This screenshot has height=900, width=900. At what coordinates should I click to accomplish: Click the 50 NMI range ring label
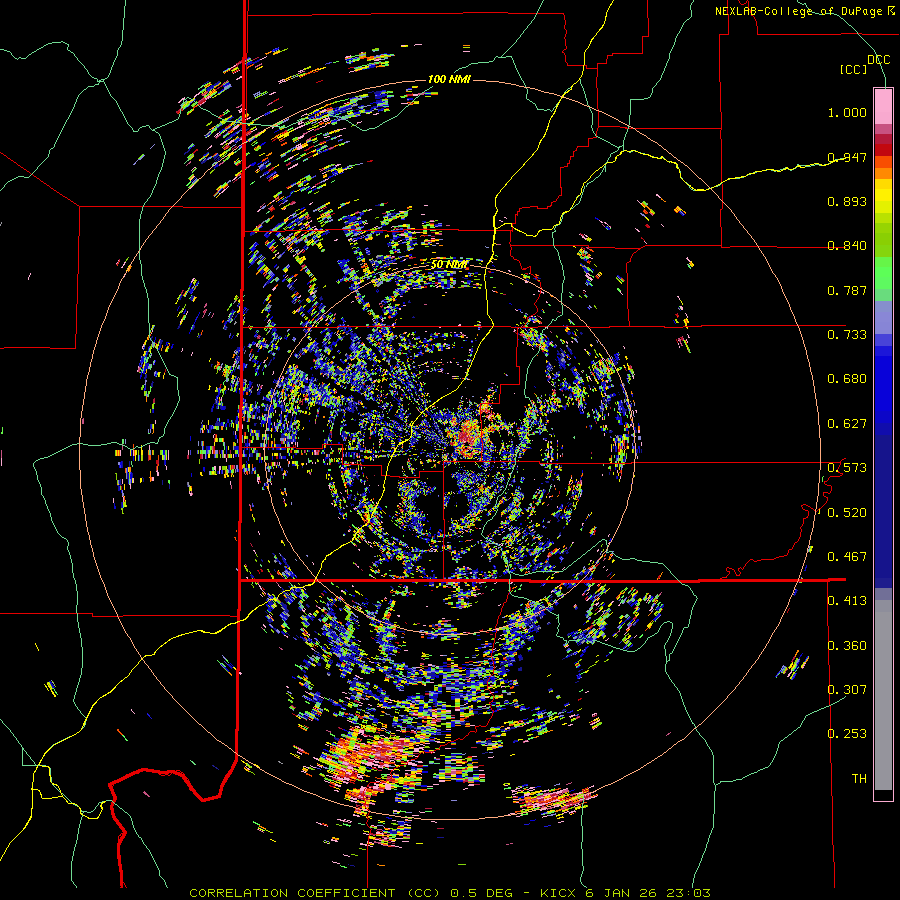[x=449, y=265]
